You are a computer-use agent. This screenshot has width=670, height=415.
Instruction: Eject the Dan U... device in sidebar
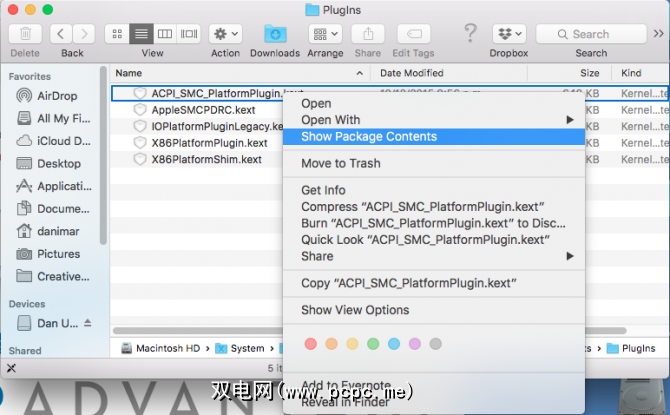88,324
